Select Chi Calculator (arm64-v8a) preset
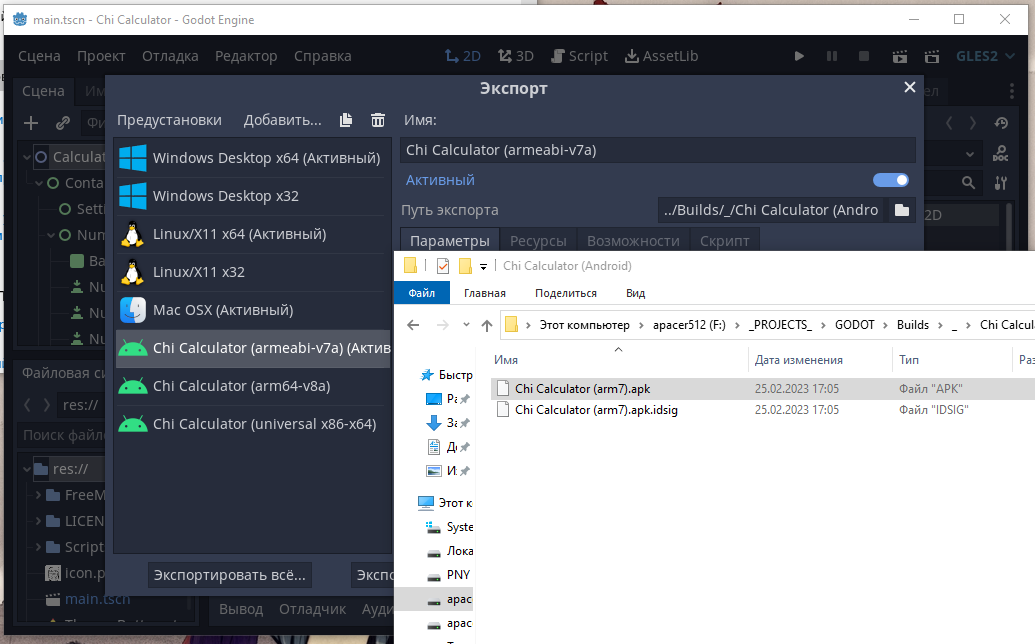Screen dimensions: 1035x644 251,386
